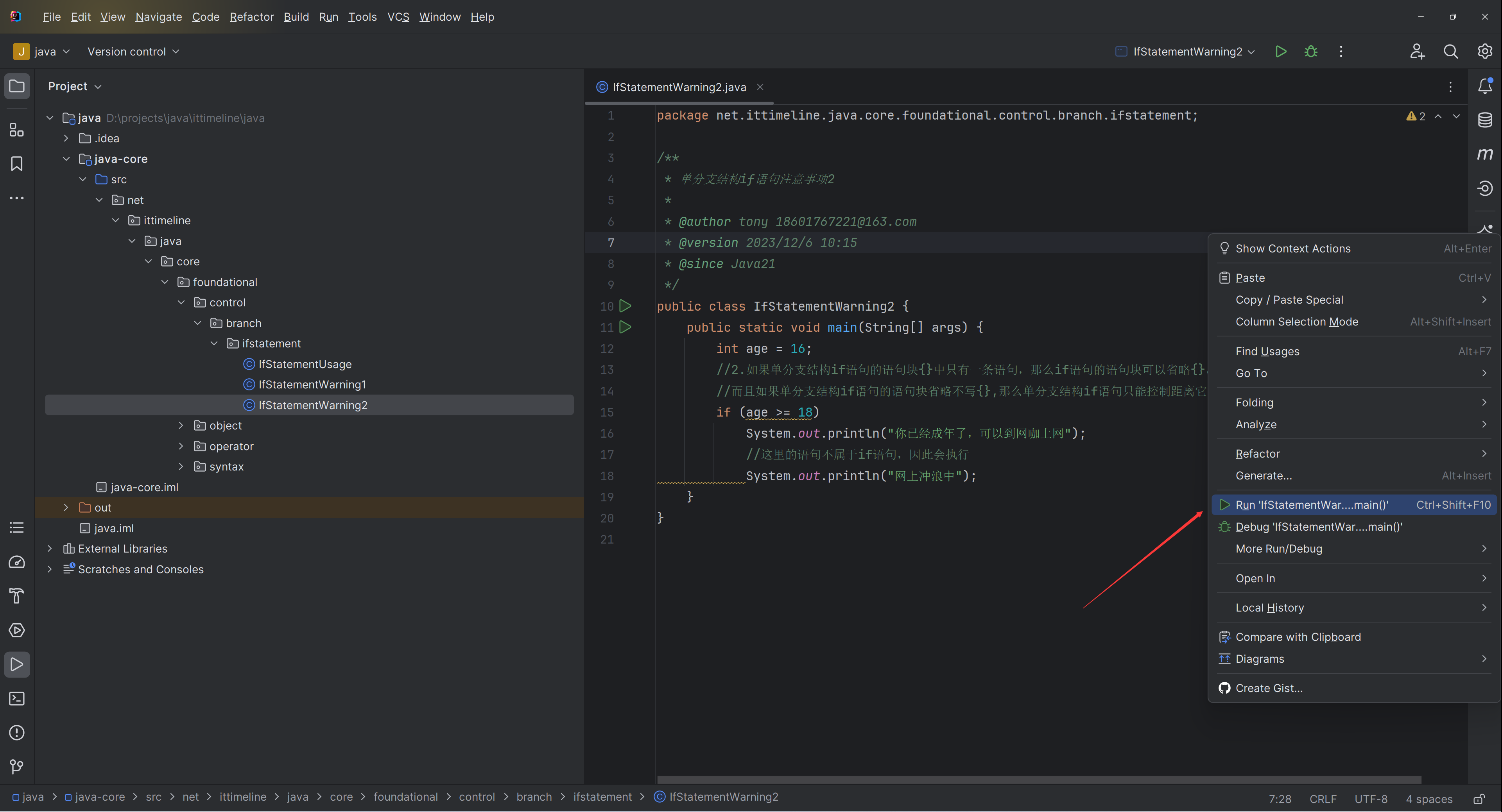Select Show Context Actions entry
The height and width of the screenshot is (812, 1502).
pos(1354,248)
